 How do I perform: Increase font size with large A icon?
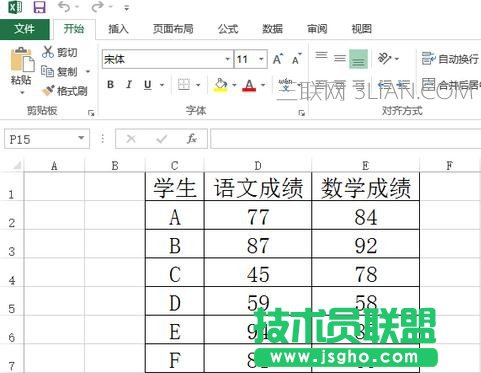click(x=278, y=59)
